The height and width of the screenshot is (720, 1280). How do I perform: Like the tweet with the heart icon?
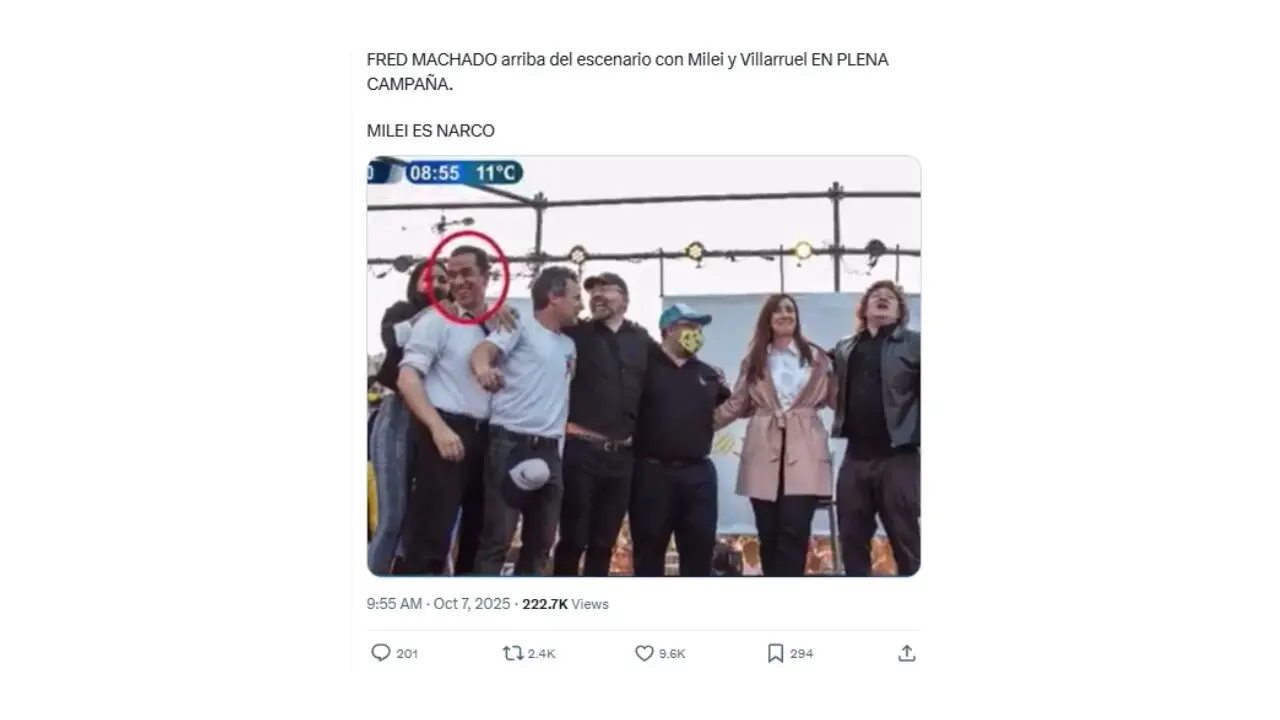[x=644, y=653]
